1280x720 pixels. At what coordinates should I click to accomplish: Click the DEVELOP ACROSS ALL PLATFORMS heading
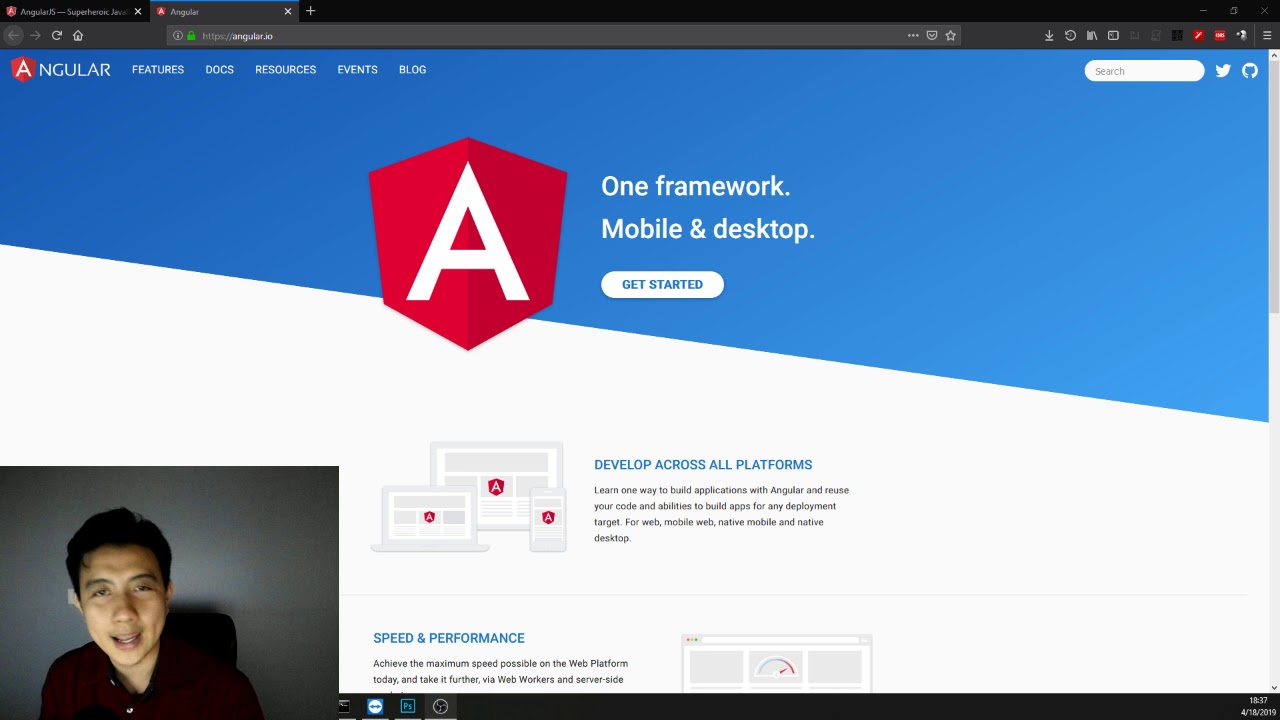pyautogui.click(x=703, y=465)
